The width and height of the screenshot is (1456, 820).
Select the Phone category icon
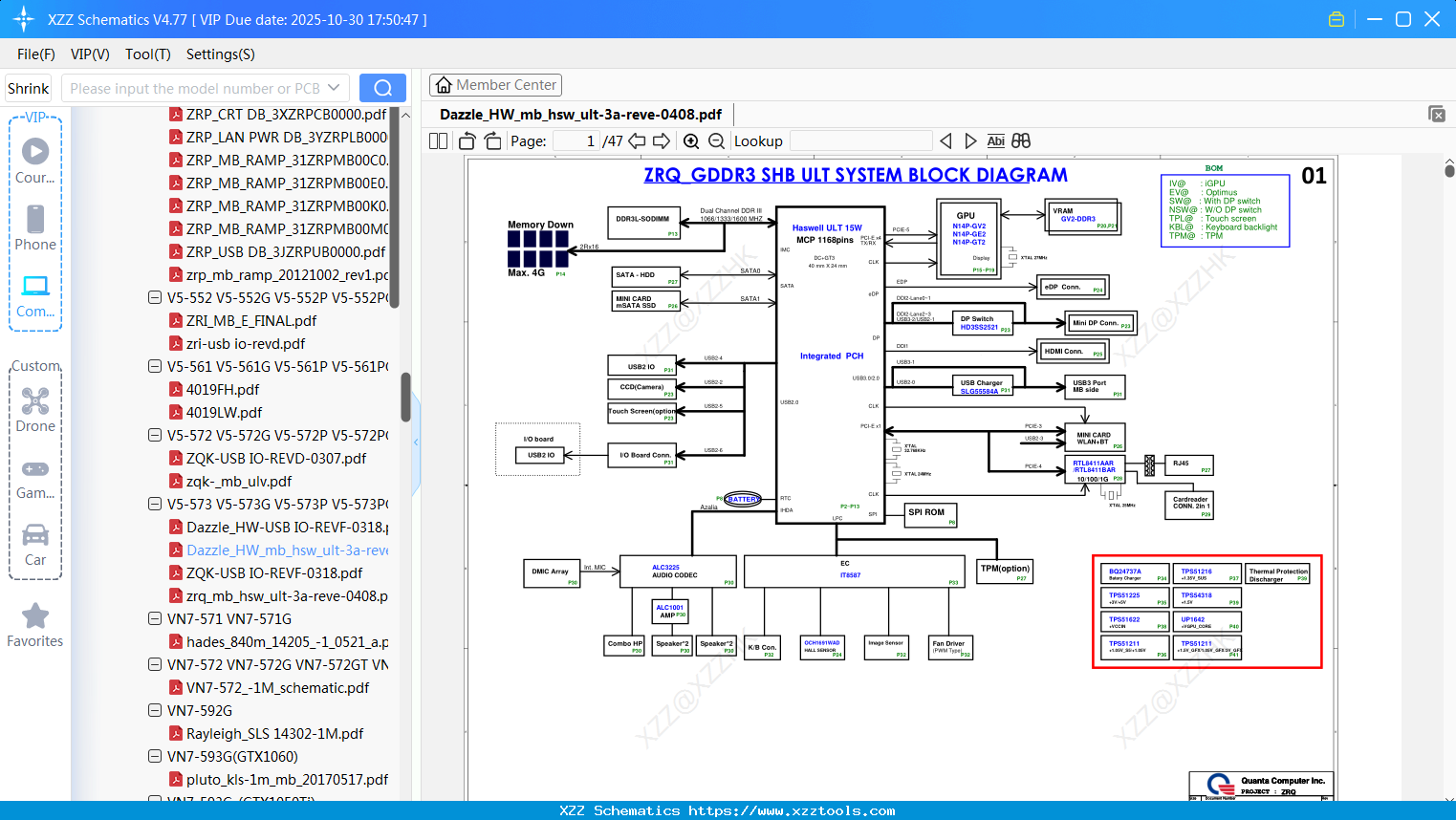point(35,227)
